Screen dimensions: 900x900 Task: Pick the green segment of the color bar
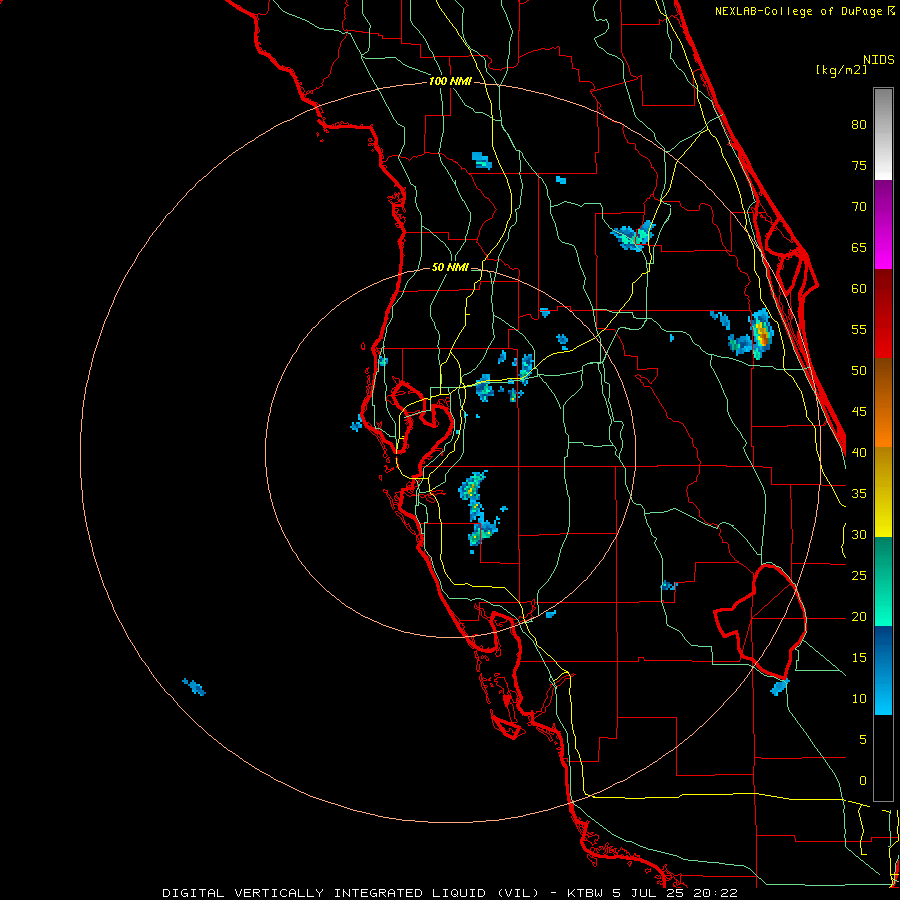[883, 581]
